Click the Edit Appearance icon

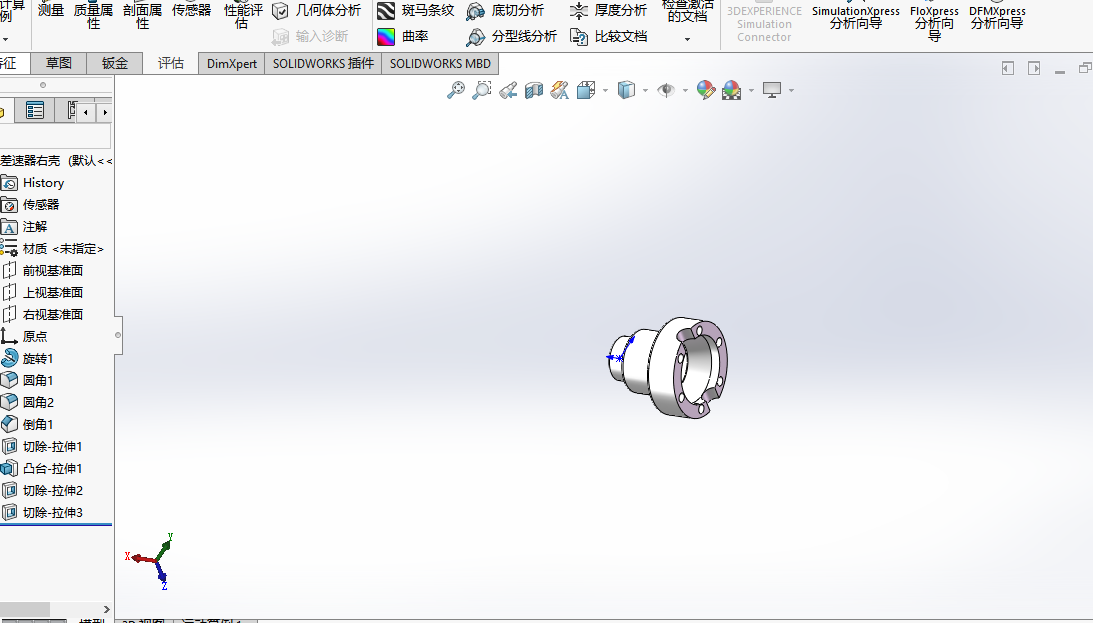click(x=705, y=90)
